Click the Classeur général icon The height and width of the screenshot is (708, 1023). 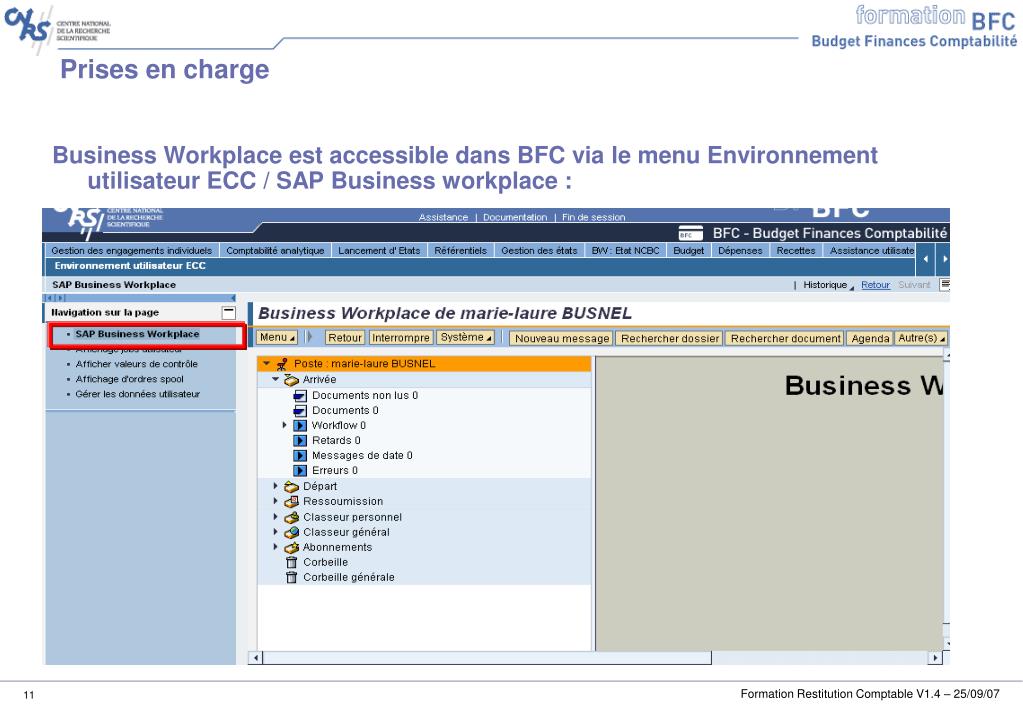(291, 532)
